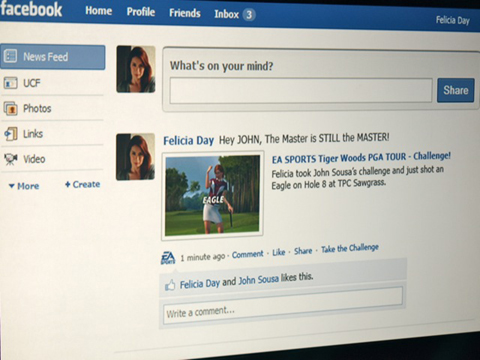Open the News Feed sidebar icon
Screen dimensions: 480x360
[10, 56]
